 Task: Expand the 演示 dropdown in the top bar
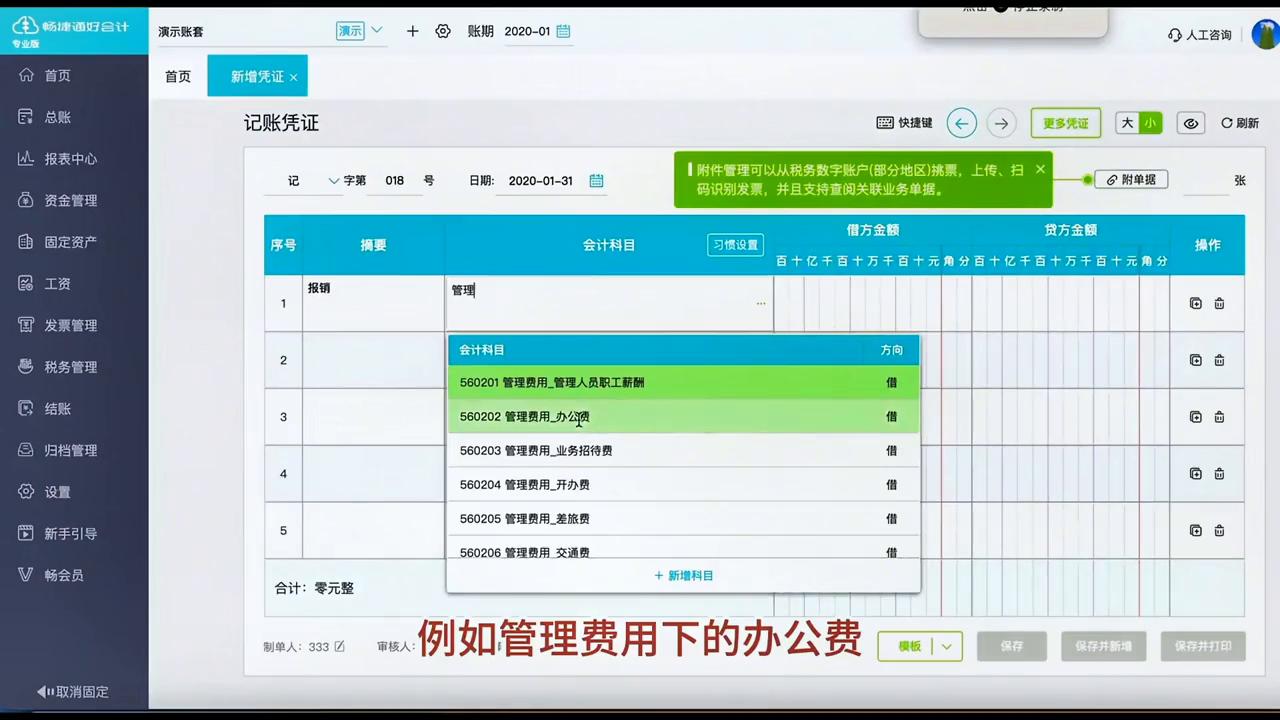click(375, 31)
